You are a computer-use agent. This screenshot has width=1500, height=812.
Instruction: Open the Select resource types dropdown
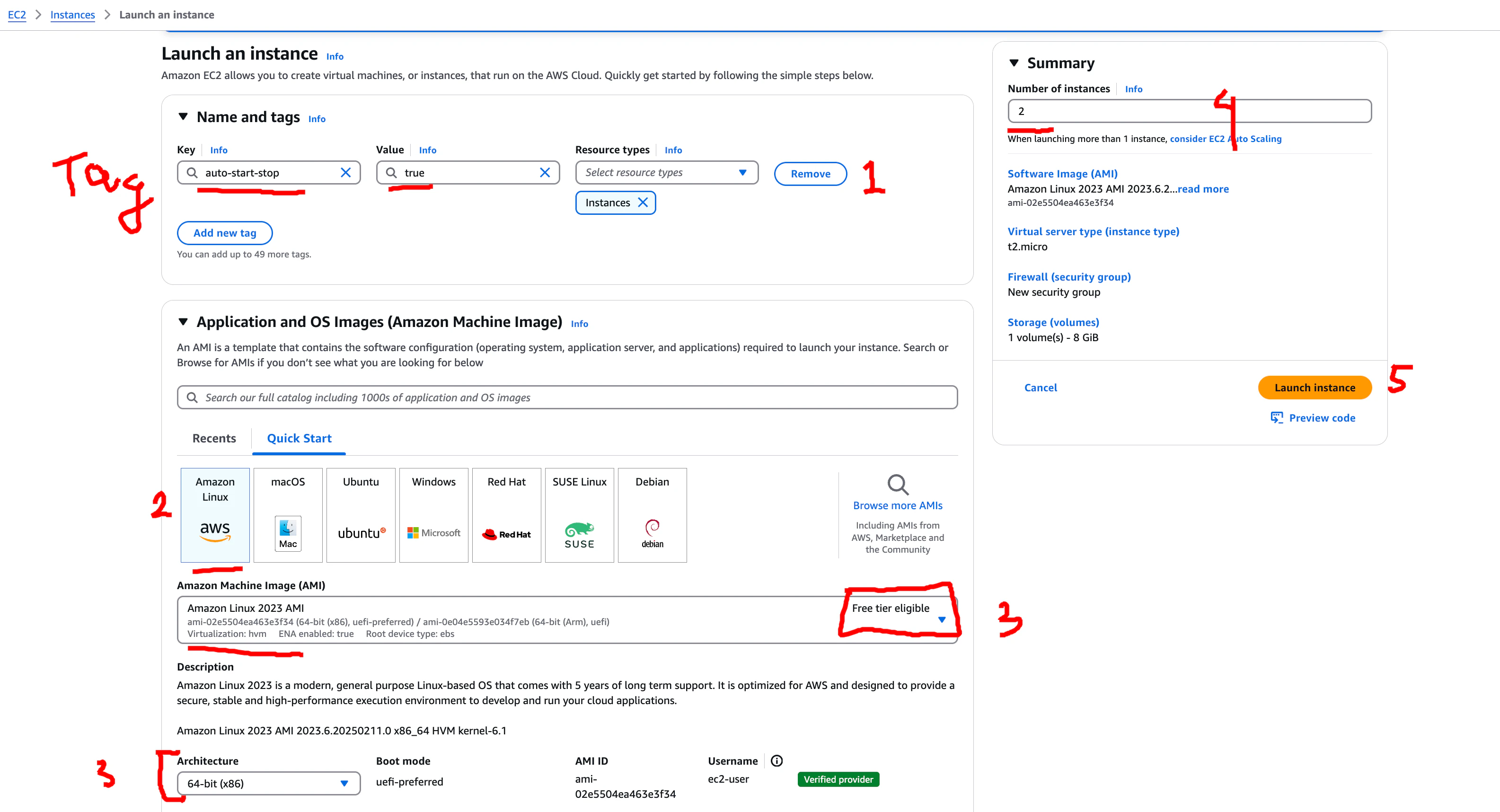click(667, 172)
